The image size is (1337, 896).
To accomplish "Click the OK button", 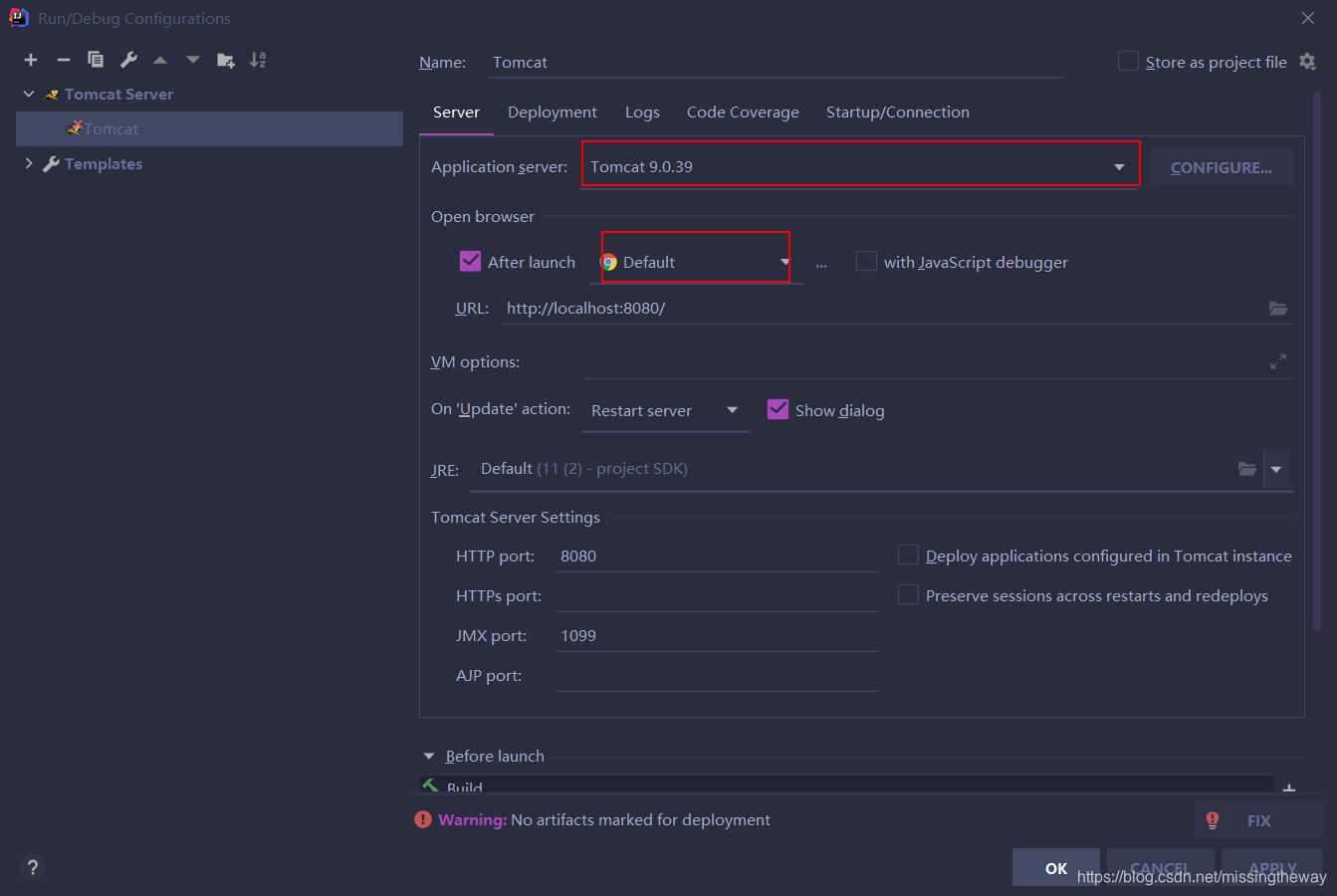I will [1056, 868].
